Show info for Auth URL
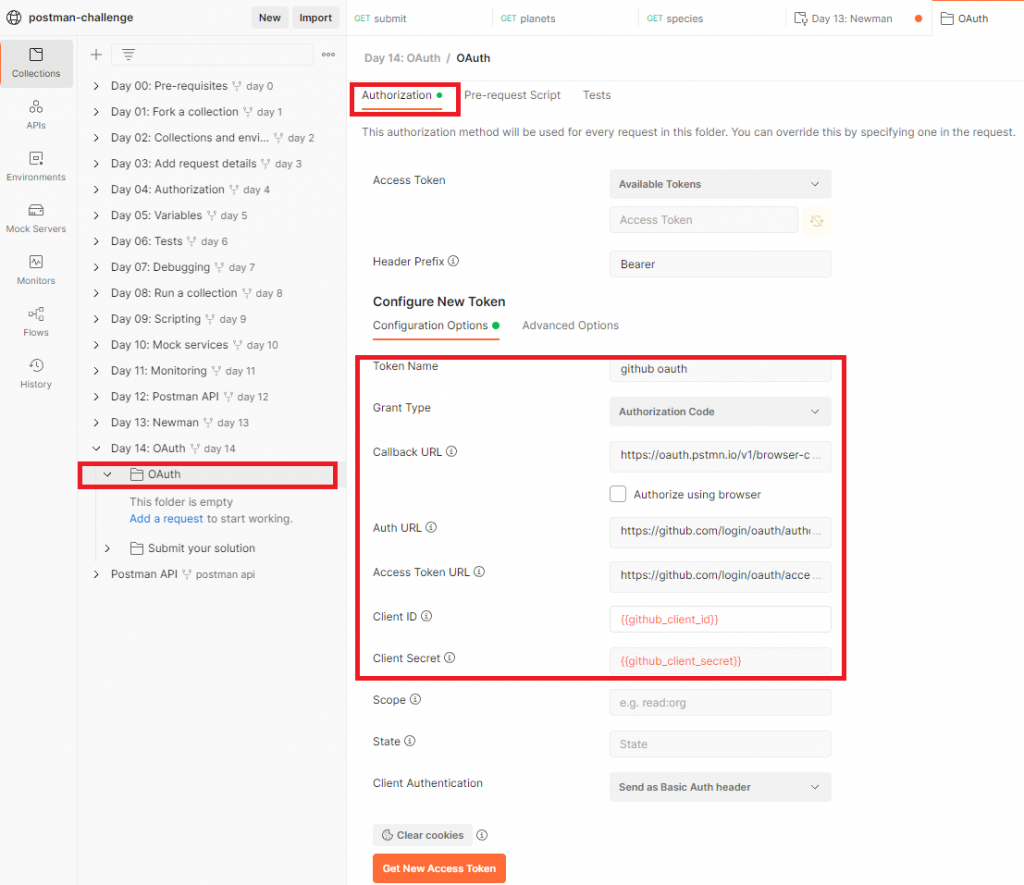Image resolution: width=1024 pixels, height=885 pixels. (431, 528)
